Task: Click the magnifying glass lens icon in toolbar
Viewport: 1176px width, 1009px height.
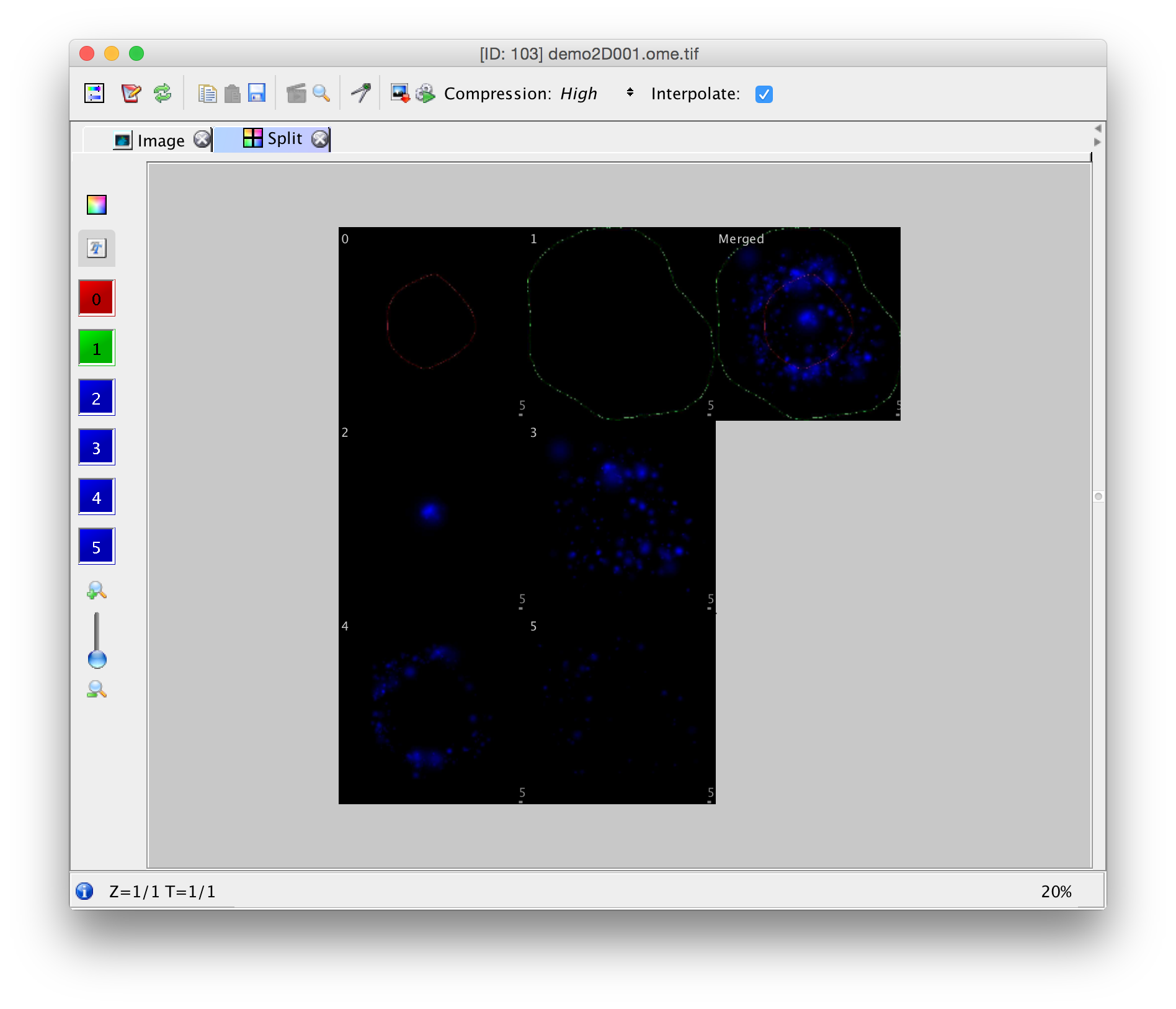Action: tap(321, 93)
